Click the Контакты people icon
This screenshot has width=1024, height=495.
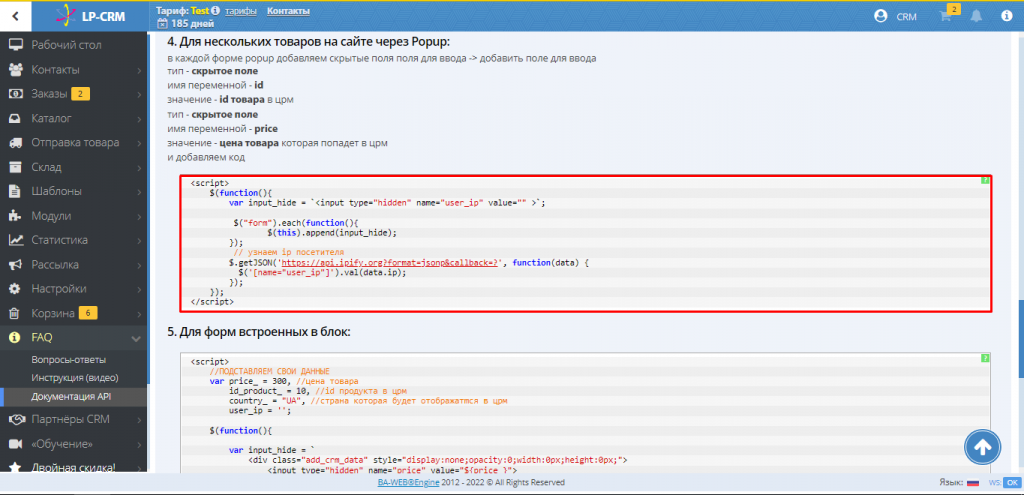(16, 69)
